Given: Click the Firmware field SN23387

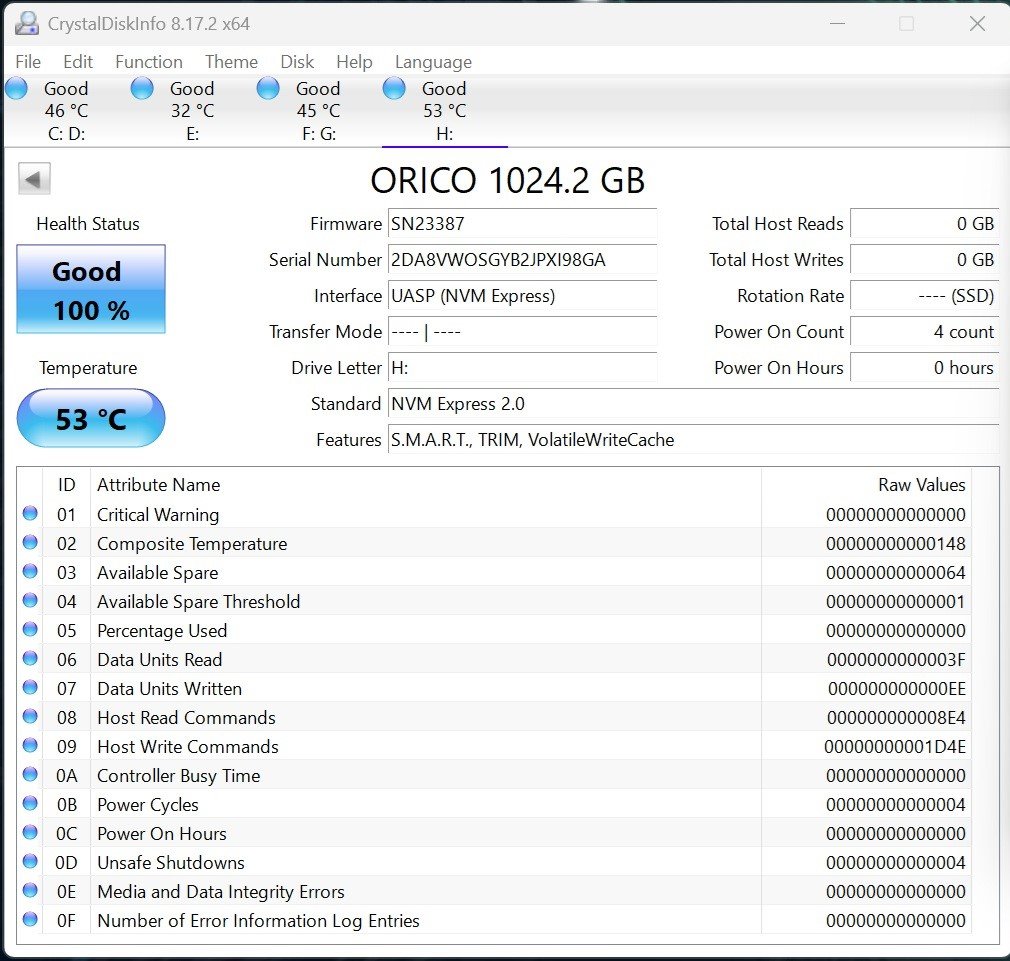Looking at the screenshot, I should (522, 224).
